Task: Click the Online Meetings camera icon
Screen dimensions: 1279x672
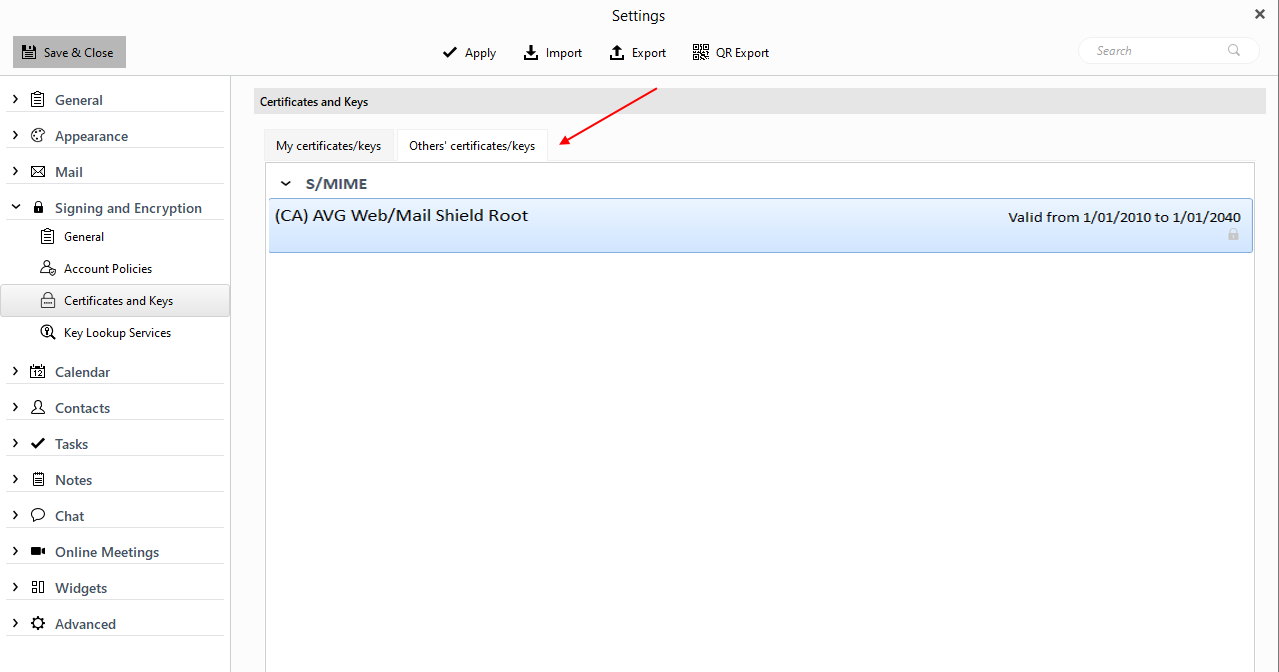Action: pyautogui.click(x=38, y=552)
